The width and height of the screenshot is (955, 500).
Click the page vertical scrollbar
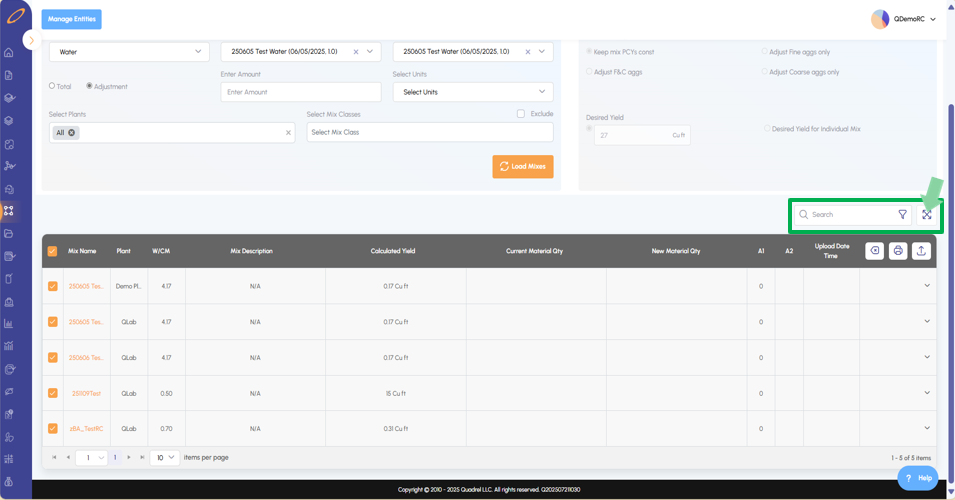coord(951,292)
